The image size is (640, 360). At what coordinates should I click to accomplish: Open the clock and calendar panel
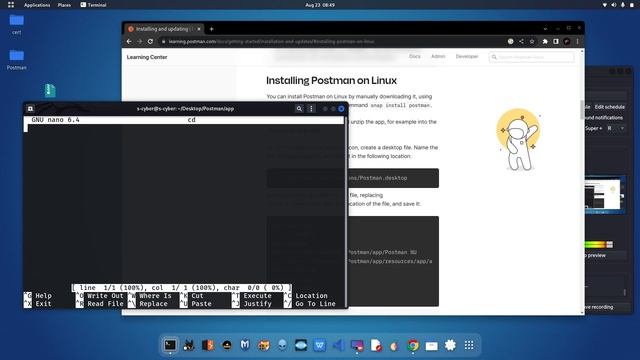pos(320,5)
